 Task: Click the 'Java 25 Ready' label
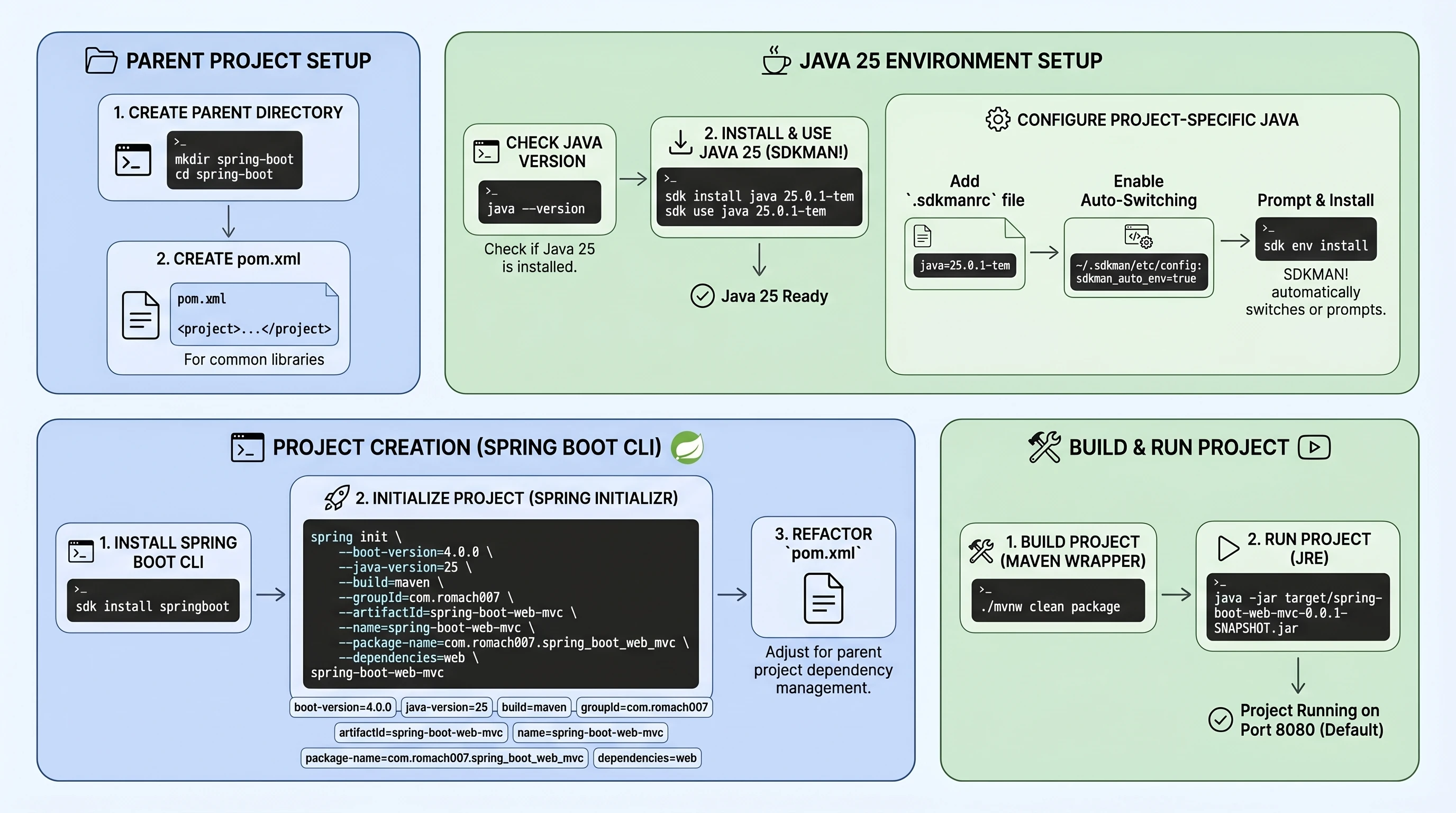(775, 296)
